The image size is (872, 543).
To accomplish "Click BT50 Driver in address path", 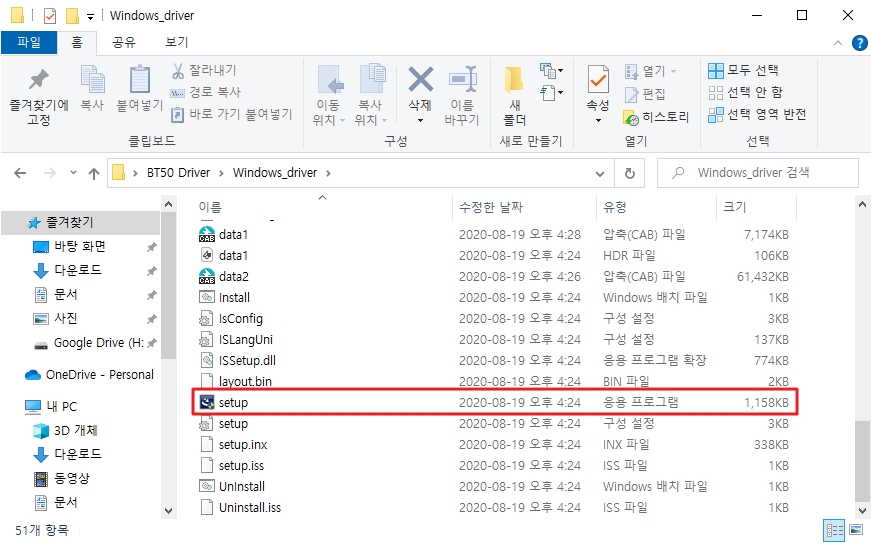I will click(x=179, y=173).
